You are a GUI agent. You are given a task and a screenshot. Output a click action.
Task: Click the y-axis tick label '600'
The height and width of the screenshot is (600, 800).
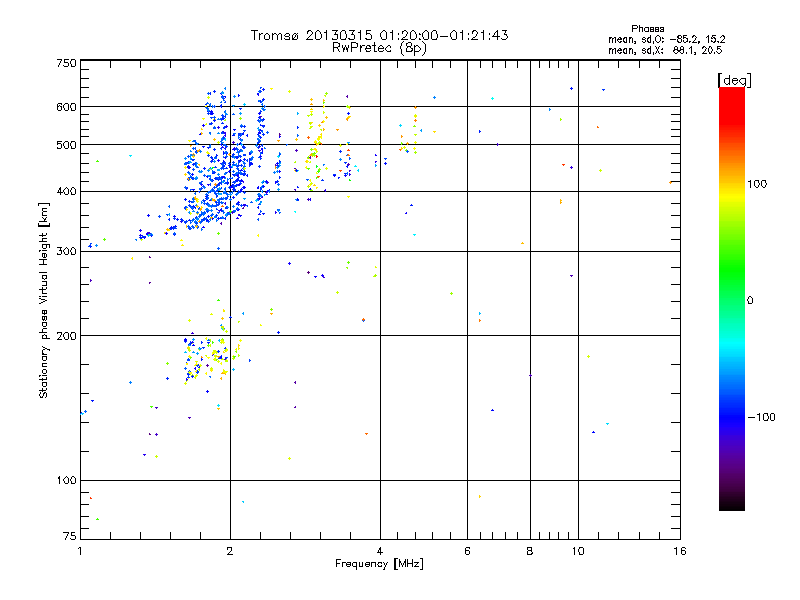(66, 107)
